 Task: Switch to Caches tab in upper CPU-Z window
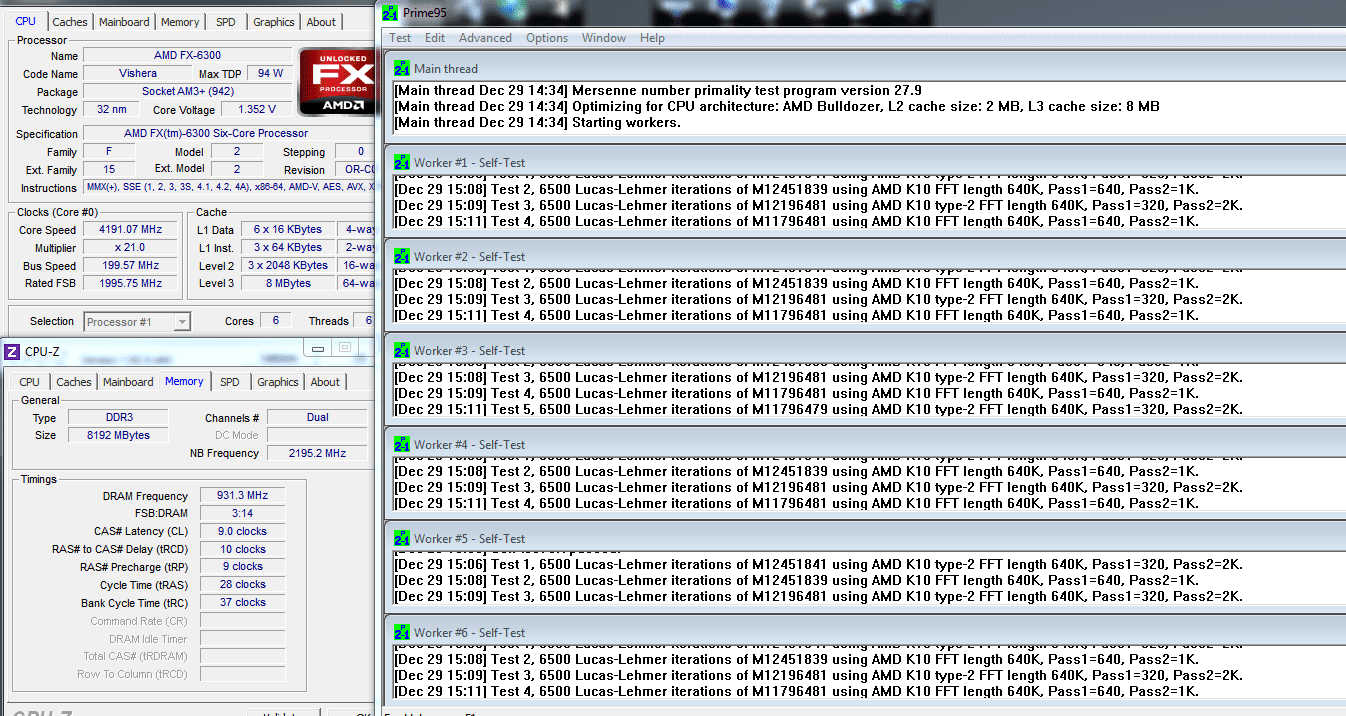(x=70, y=22)
